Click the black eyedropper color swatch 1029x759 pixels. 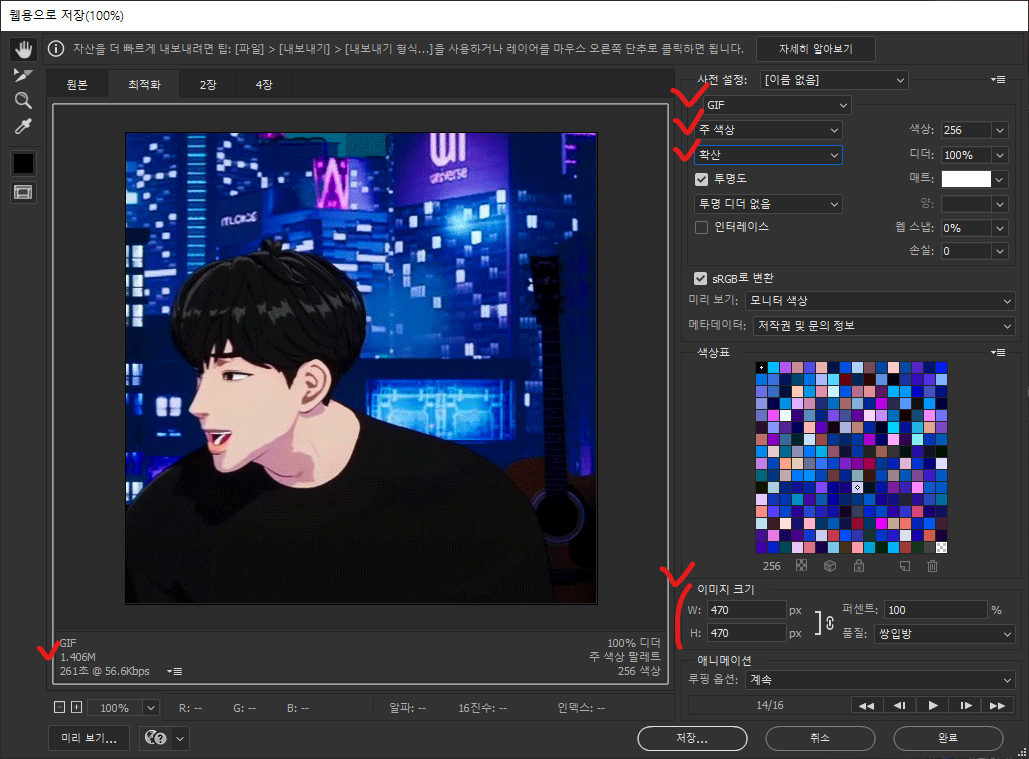click(x=24, y=163)
